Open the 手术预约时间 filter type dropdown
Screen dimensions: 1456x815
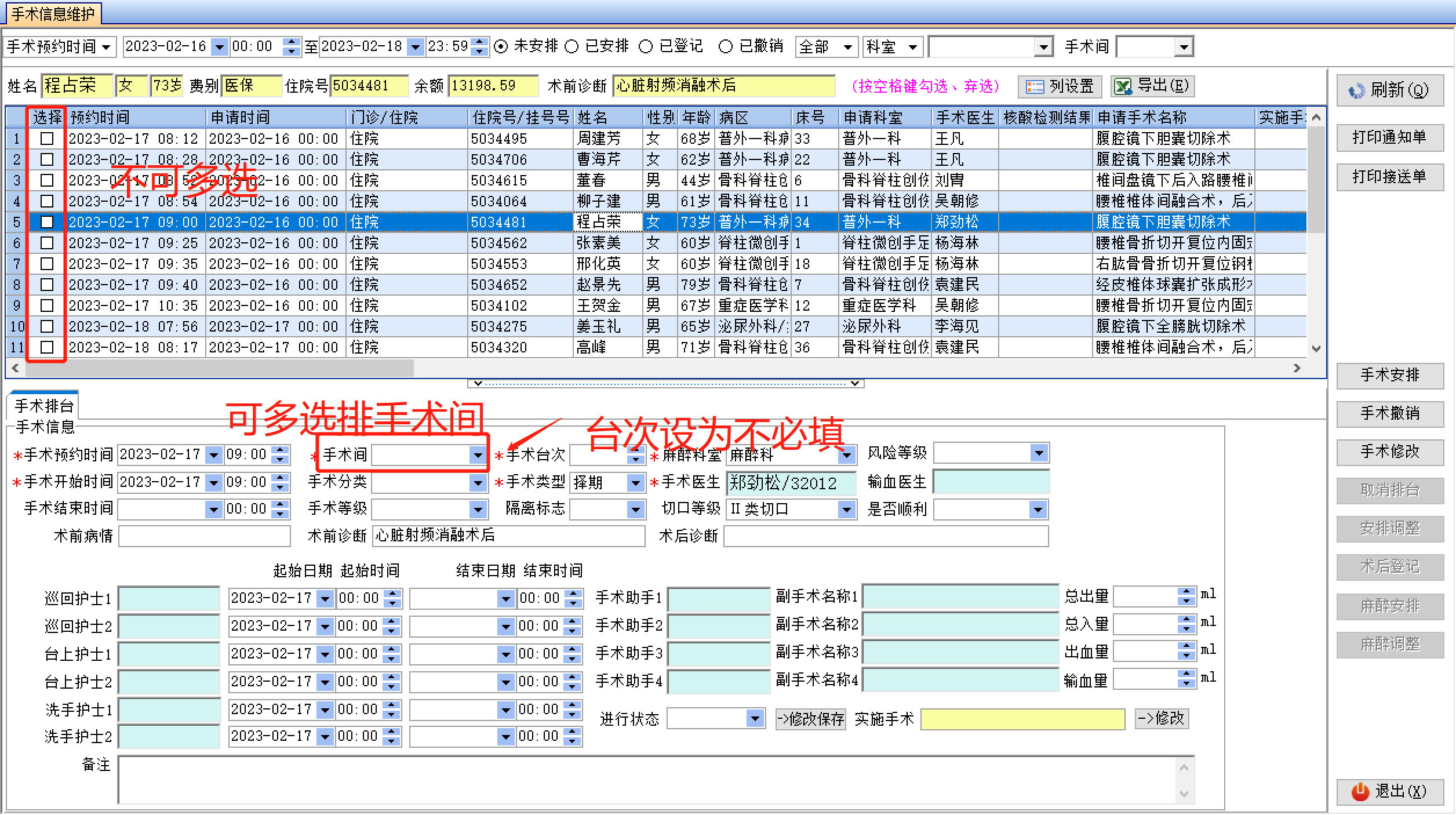point(106,46)
